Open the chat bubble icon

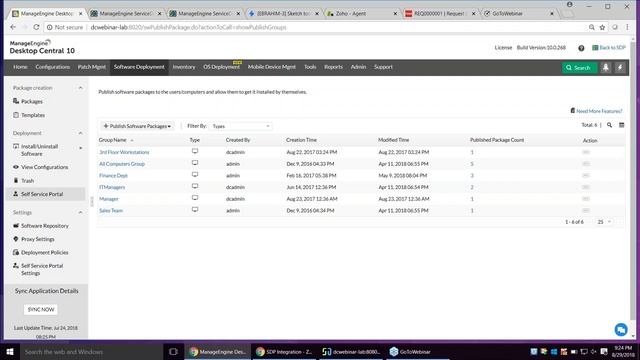click(621, 329)
